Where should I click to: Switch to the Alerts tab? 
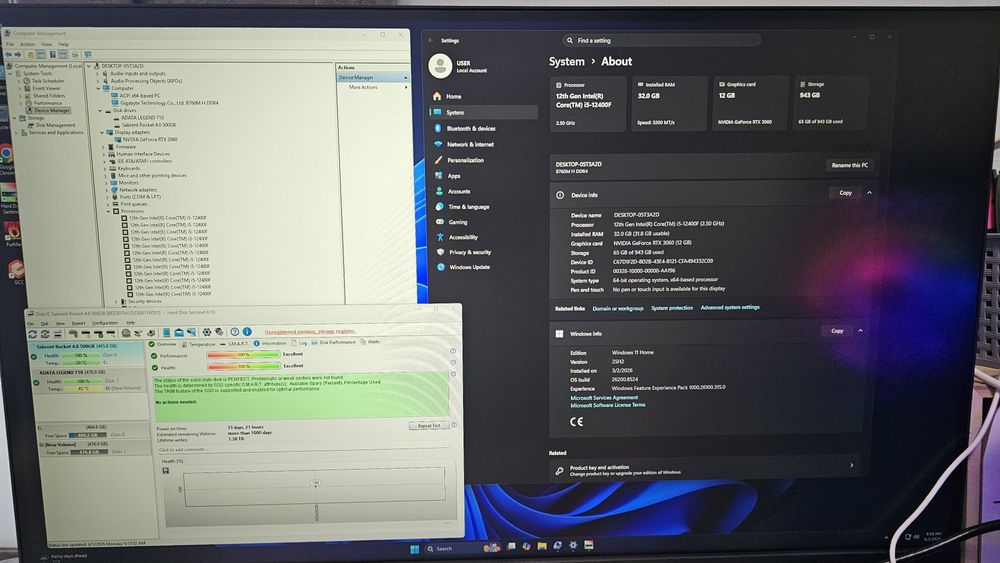[x=370, y=342]
